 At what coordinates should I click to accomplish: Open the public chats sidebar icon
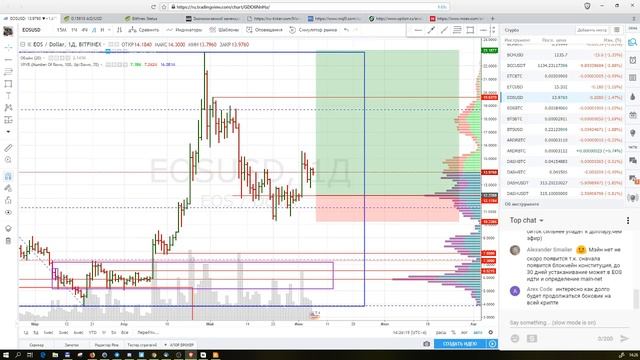(632, 160)
